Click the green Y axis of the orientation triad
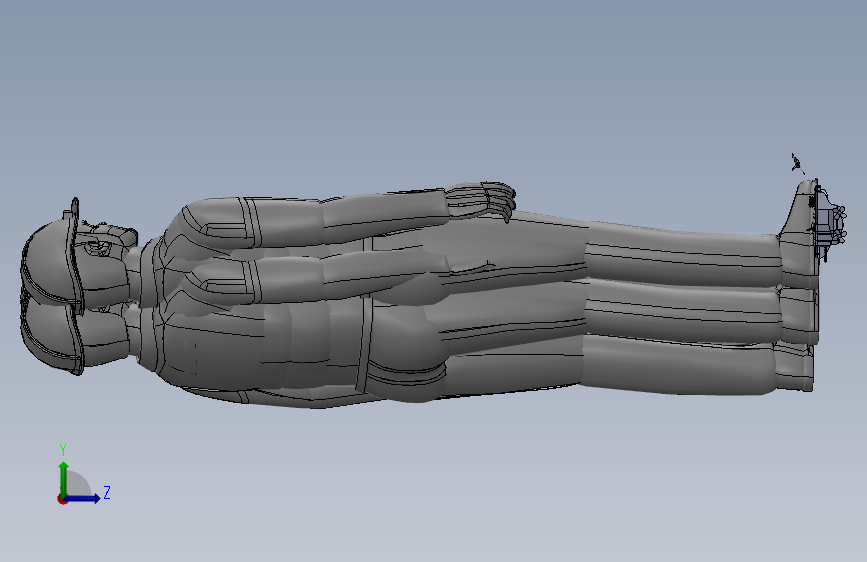This screenshot has width=867, height=562. (x=64, y=478)
